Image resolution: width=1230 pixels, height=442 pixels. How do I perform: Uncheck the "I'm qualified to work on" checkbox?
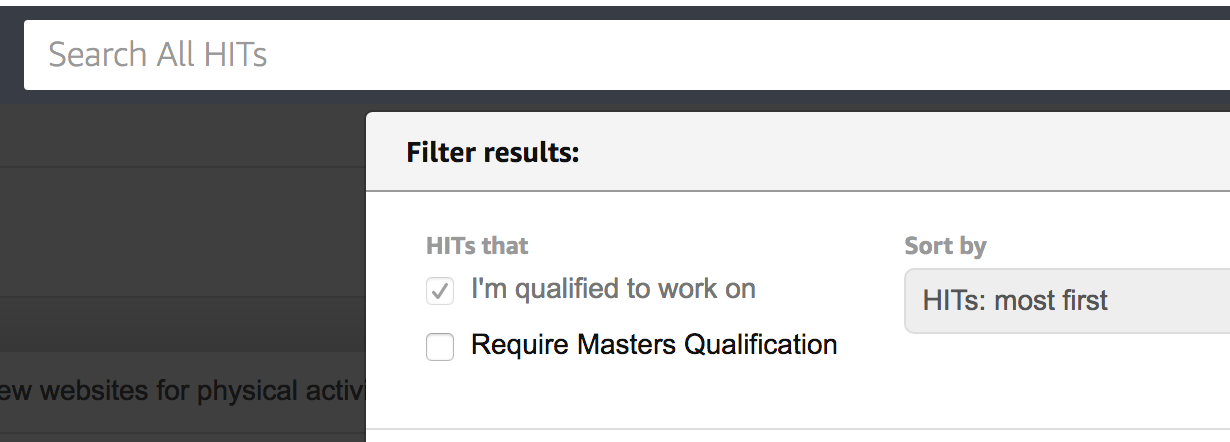click(440, 291)
